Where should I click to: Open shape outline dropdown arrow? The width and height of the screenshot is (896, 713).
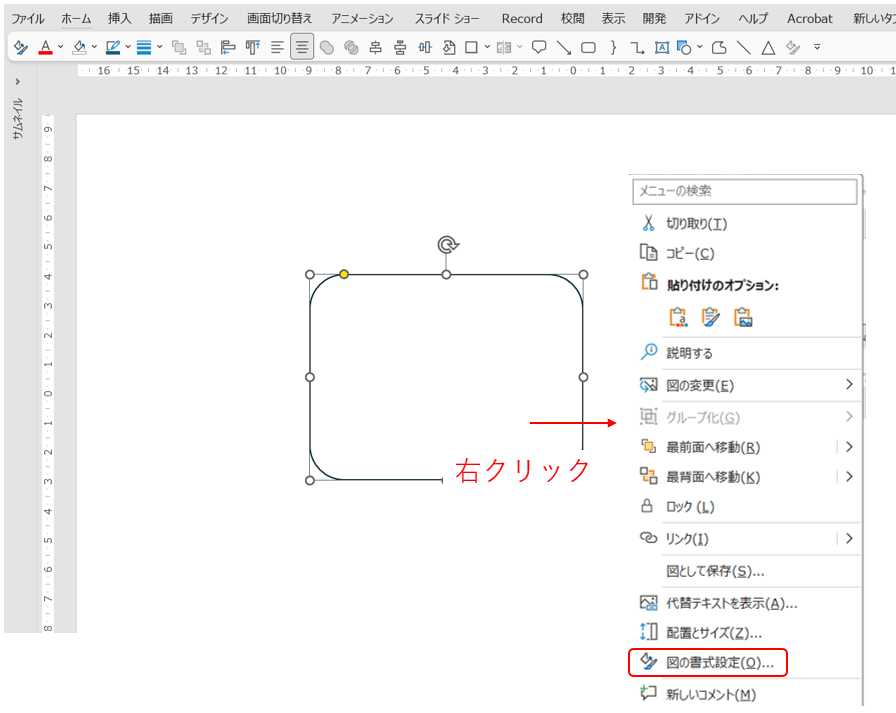pos(128,47)
